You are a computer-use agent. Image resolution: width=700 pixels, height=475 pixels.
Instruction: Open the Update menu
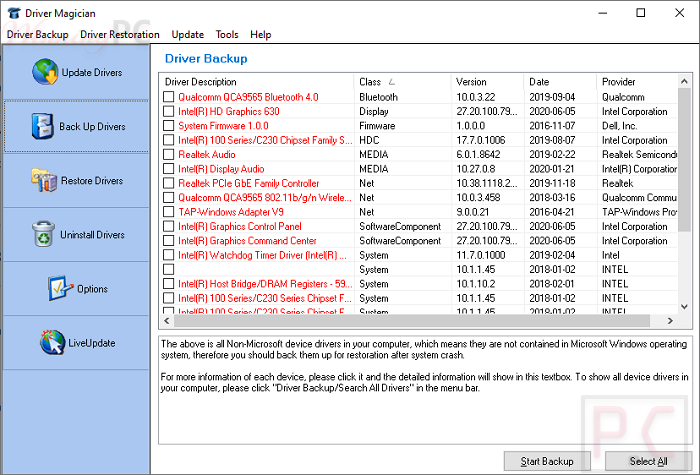click(x=188, y=34)
